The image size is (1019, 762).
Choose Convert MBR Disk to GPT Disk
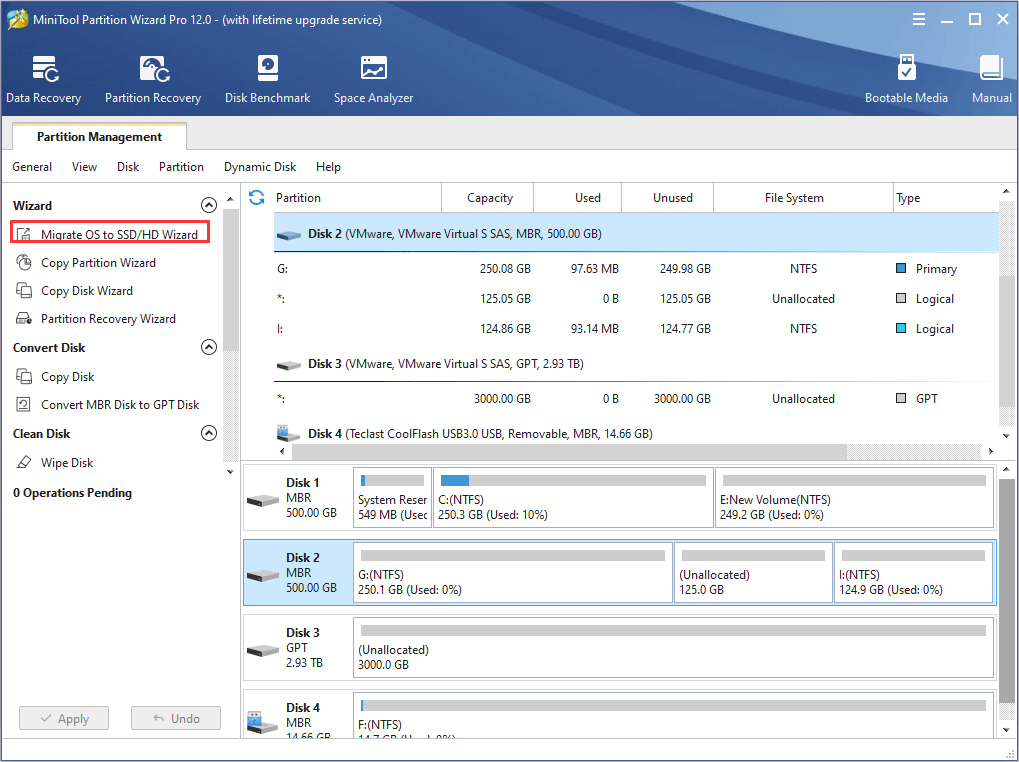[x=120, y=405]
